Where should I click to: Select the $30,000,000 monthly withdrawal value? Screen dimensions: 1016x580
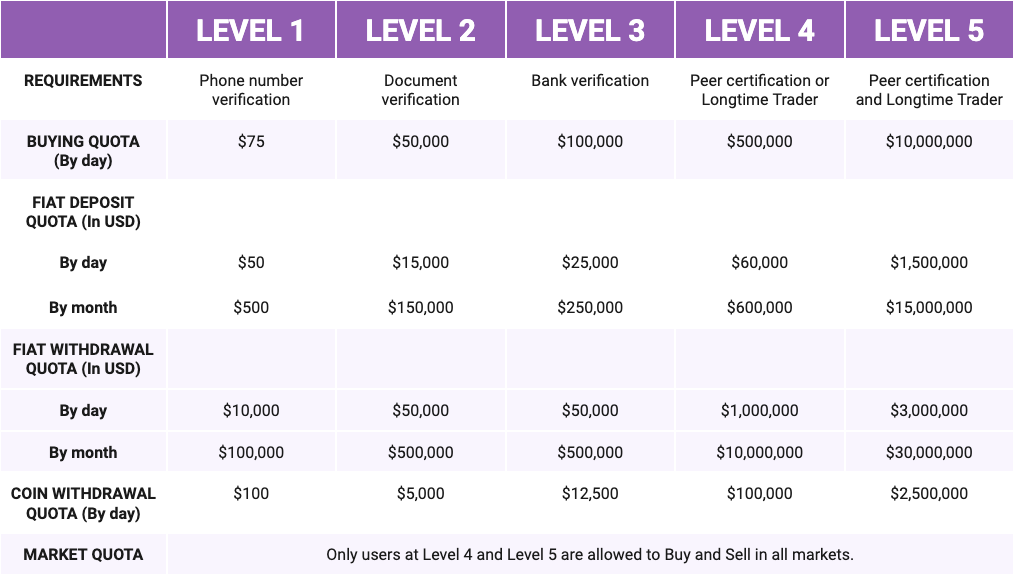[x=929, y=452]
